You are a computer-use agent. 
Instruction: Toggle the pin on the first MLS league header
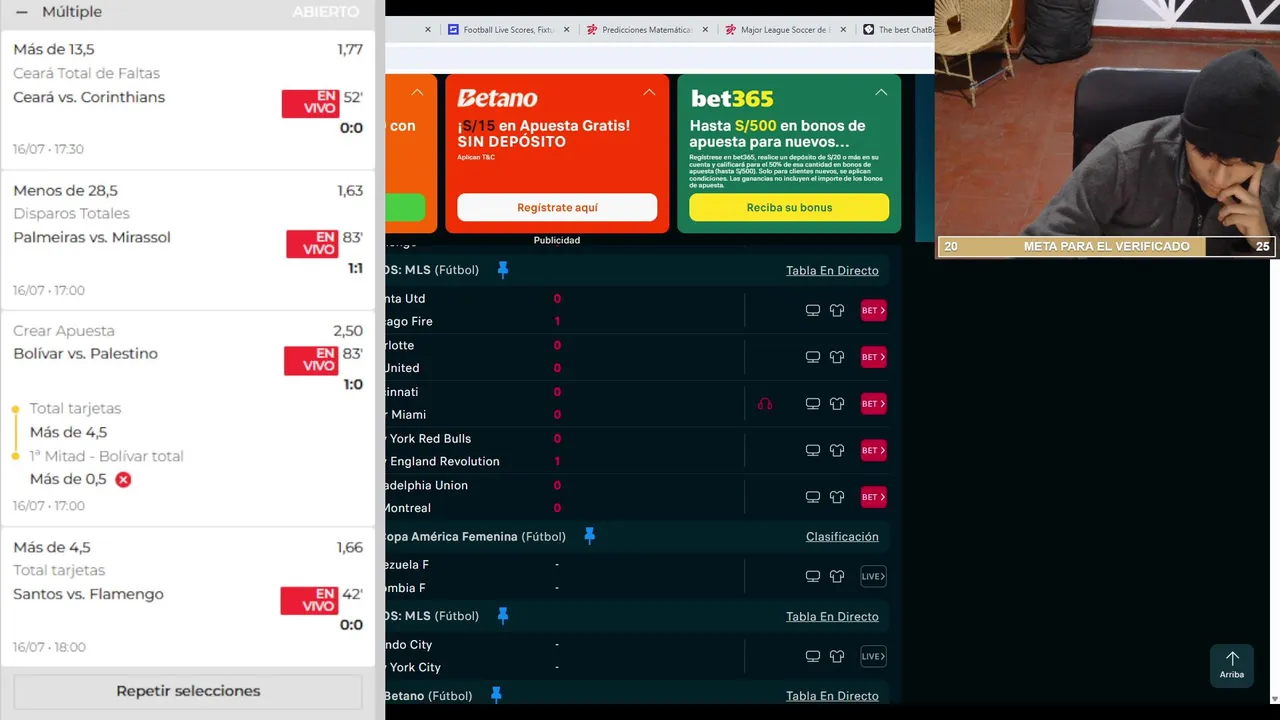503,270
